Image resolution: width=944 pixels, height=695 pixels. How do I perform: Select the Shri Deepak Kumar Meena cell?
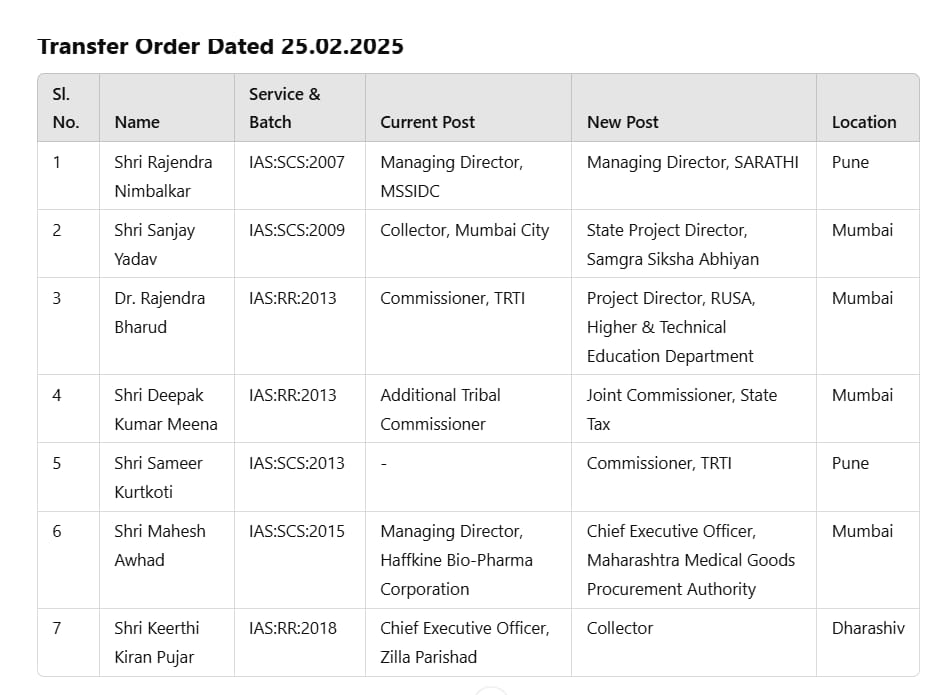[x=165, y=409]
